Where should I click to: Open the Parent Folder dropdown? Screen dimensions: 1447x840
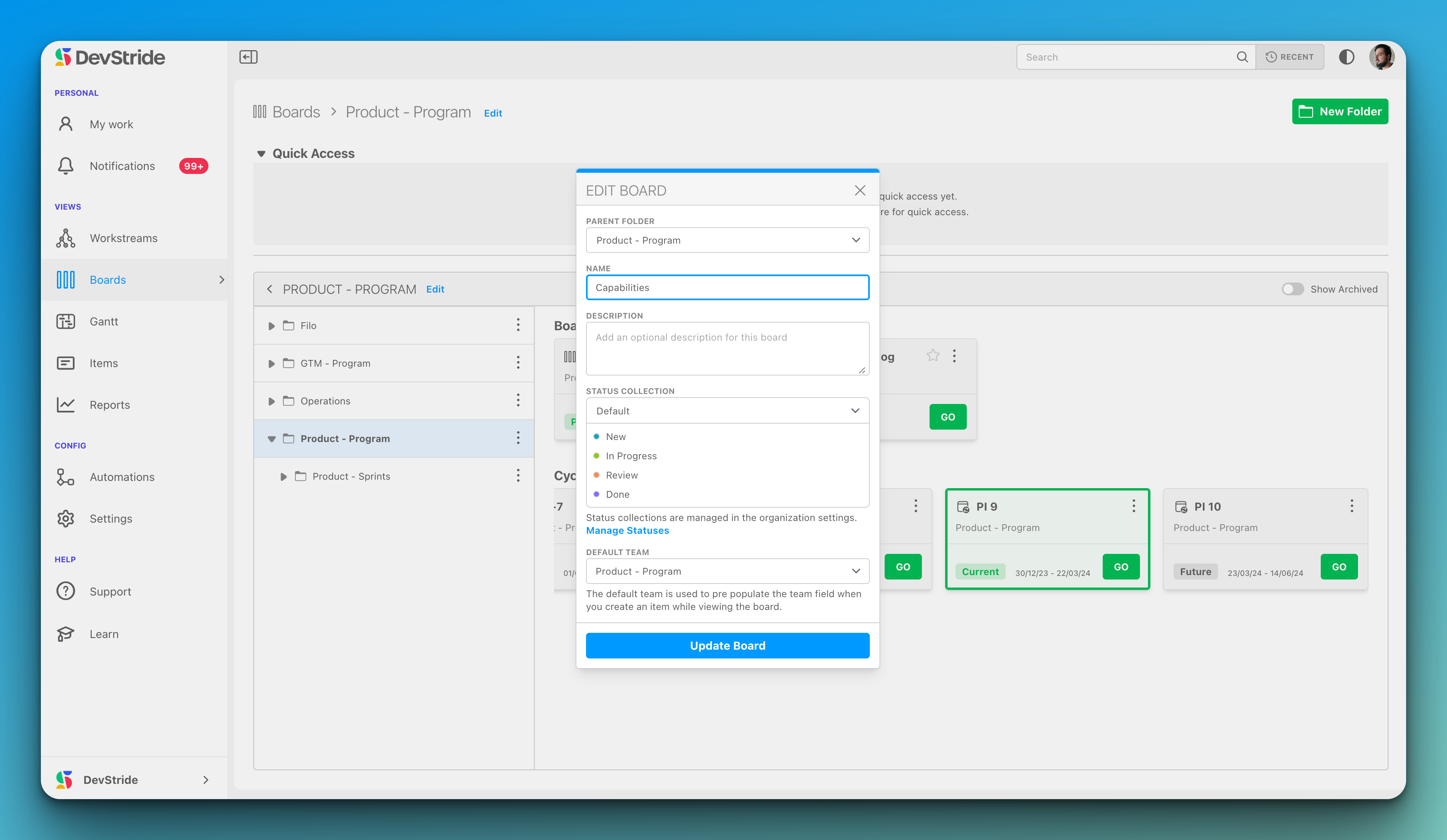click(727, 239)
